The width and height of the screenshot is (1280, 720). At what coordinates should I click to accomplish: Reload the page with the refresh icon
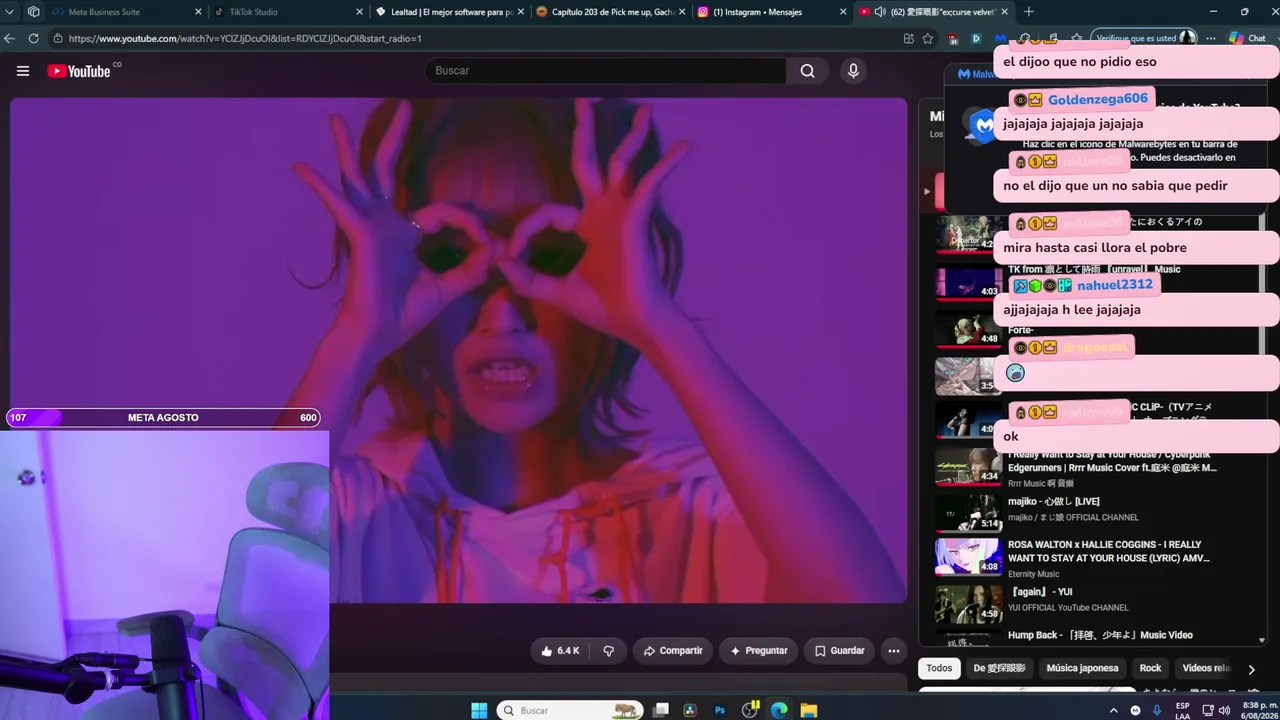(x=33, y=38)
